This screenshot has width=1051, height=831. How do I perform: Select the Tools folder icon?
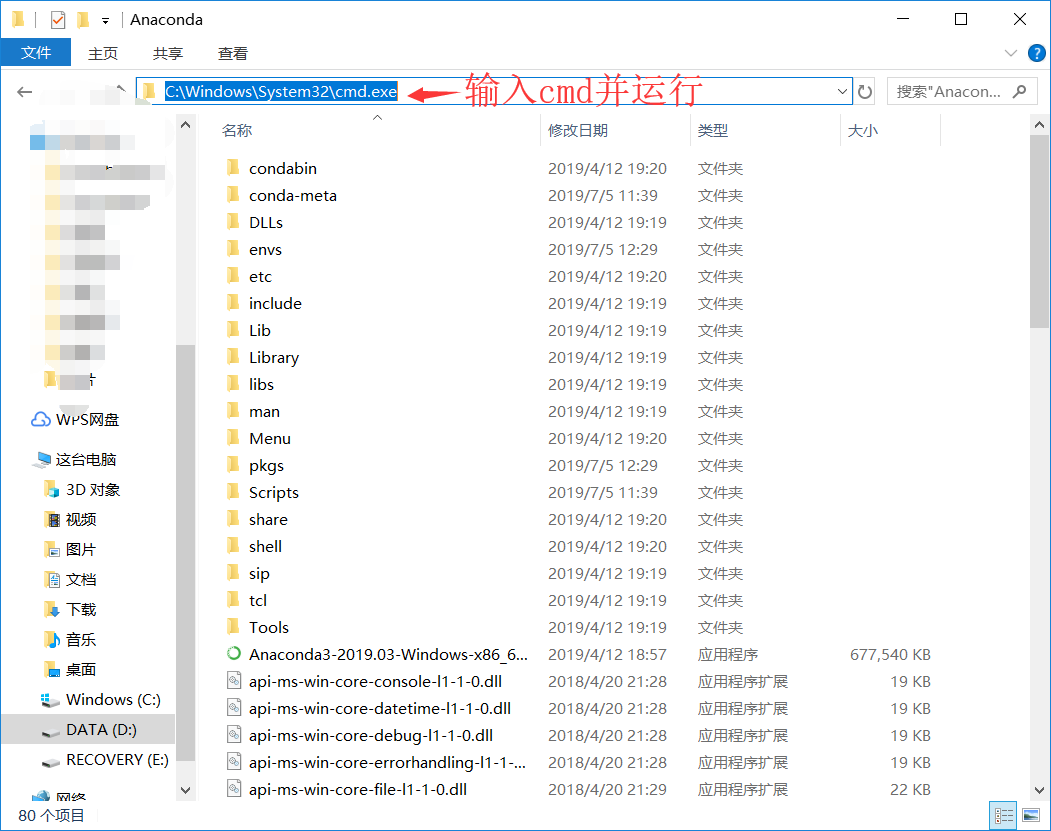[233, 627]
